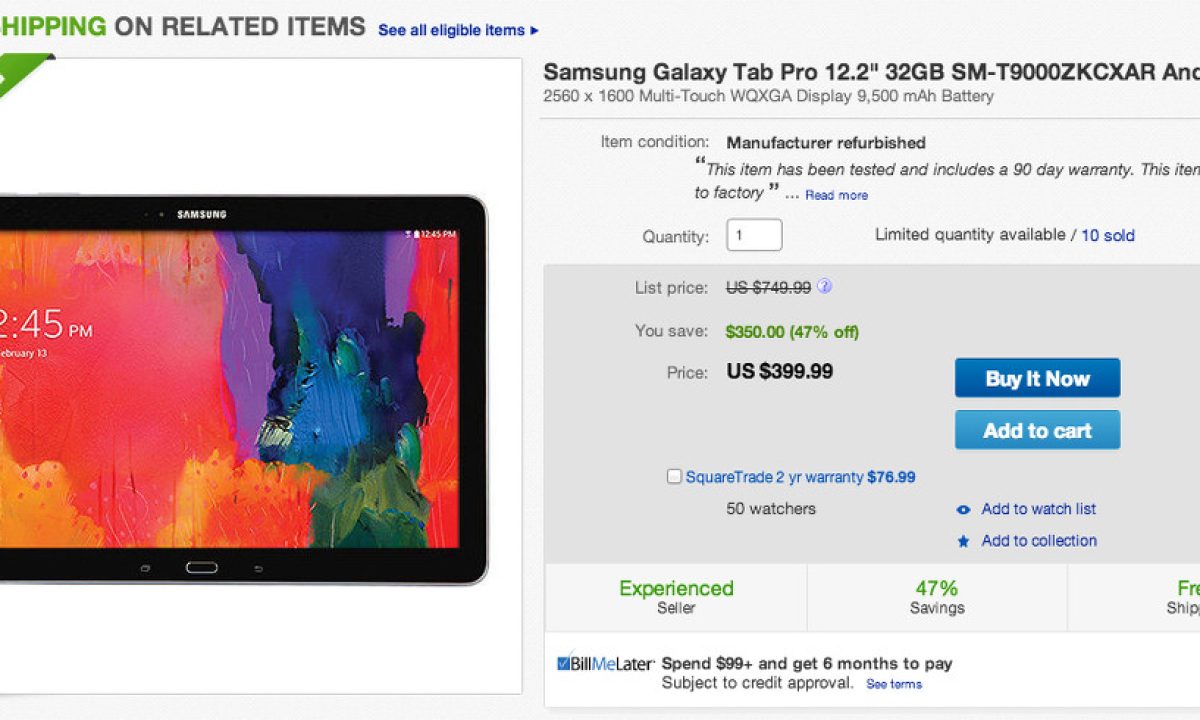Select the Experienced Seller section
1200x720 pixels.
676,597
